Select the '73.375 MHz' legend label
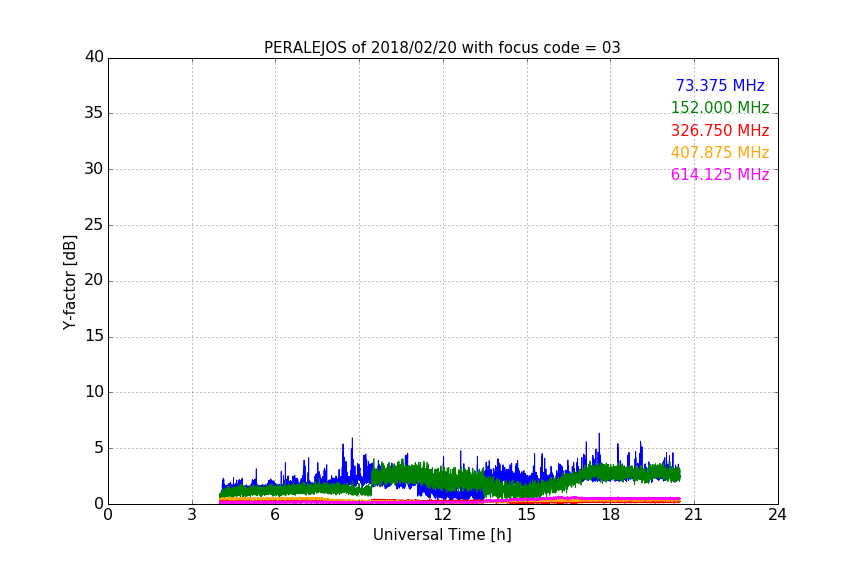864x576 pixels. pyautogui.click(x=720, y=86)
